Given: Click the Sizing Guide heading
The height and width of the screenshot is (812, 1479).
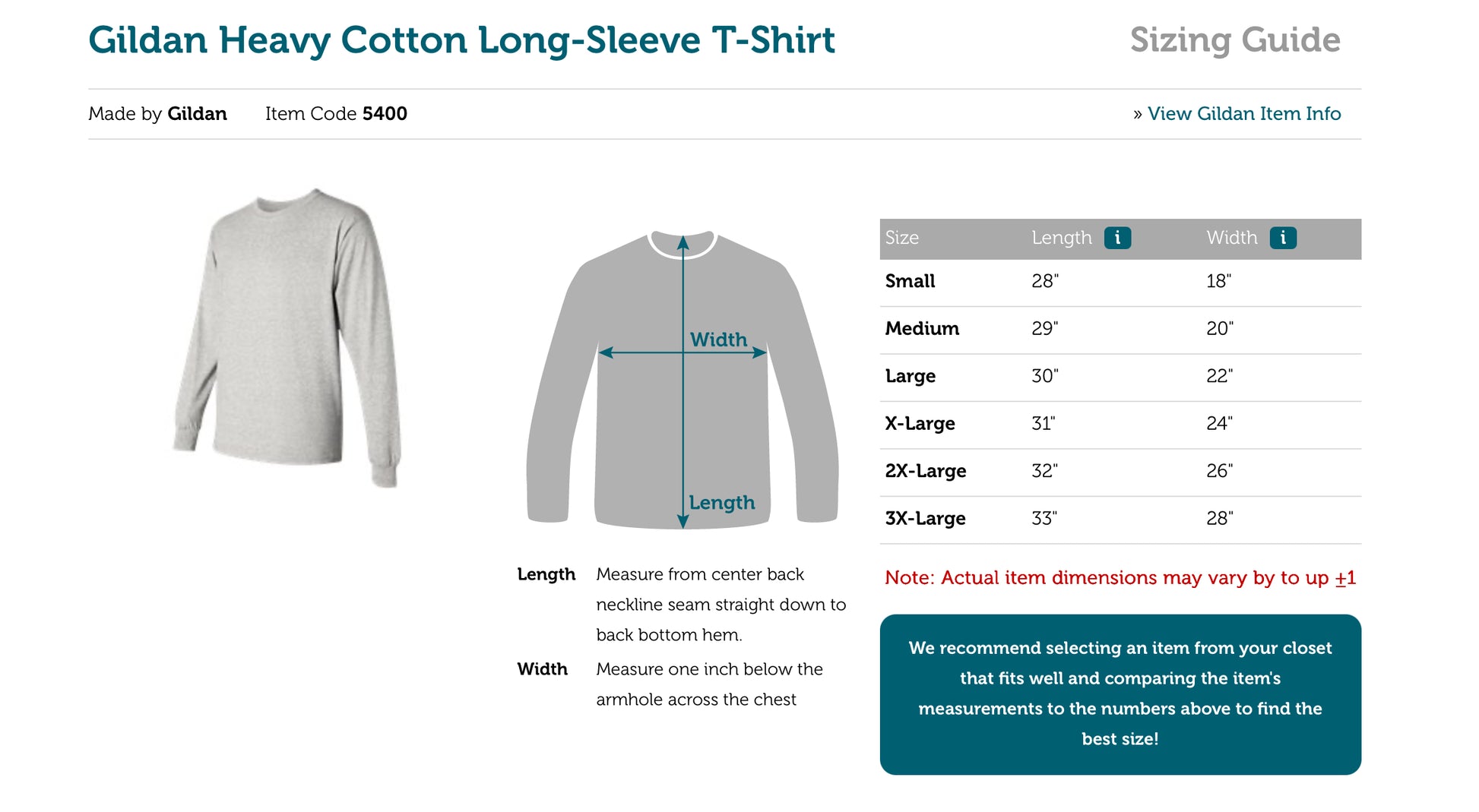Looking at the screenshot, I should point(1234,40).
